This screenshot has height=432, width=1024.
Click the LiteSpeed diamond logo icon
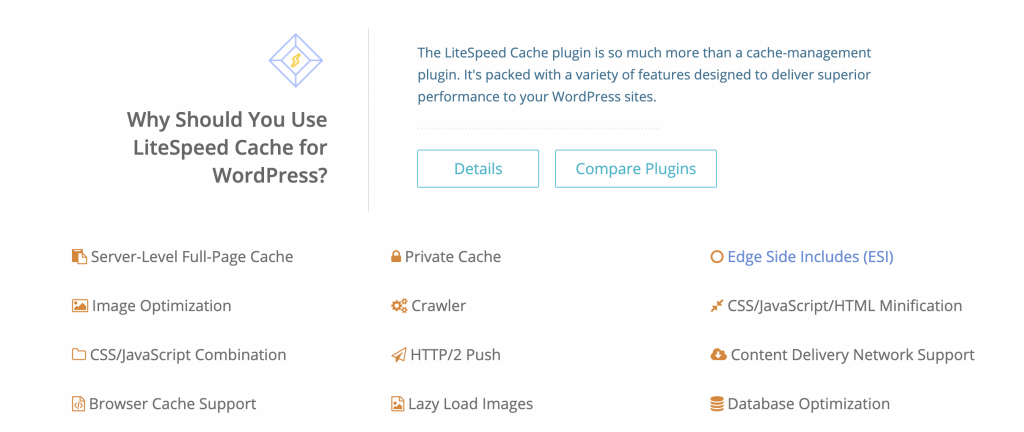pyautogui.click(x=297, y=60)
